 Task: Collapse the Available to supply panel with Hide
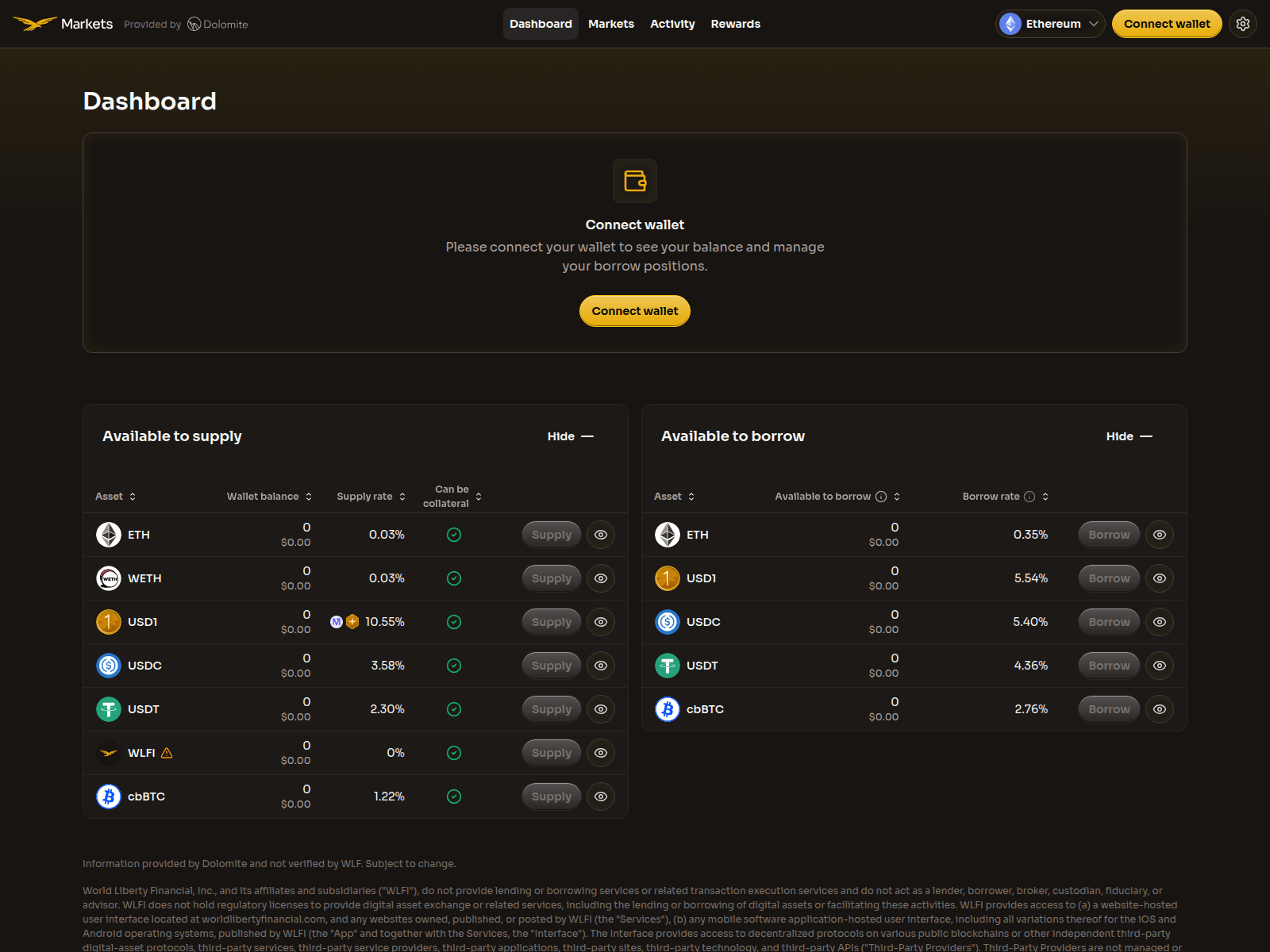571,436
